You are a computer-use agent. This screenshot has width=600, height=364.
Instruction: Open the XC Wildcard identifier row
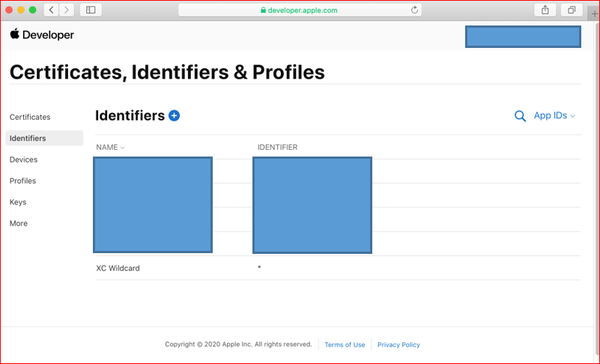coord(338,268)
